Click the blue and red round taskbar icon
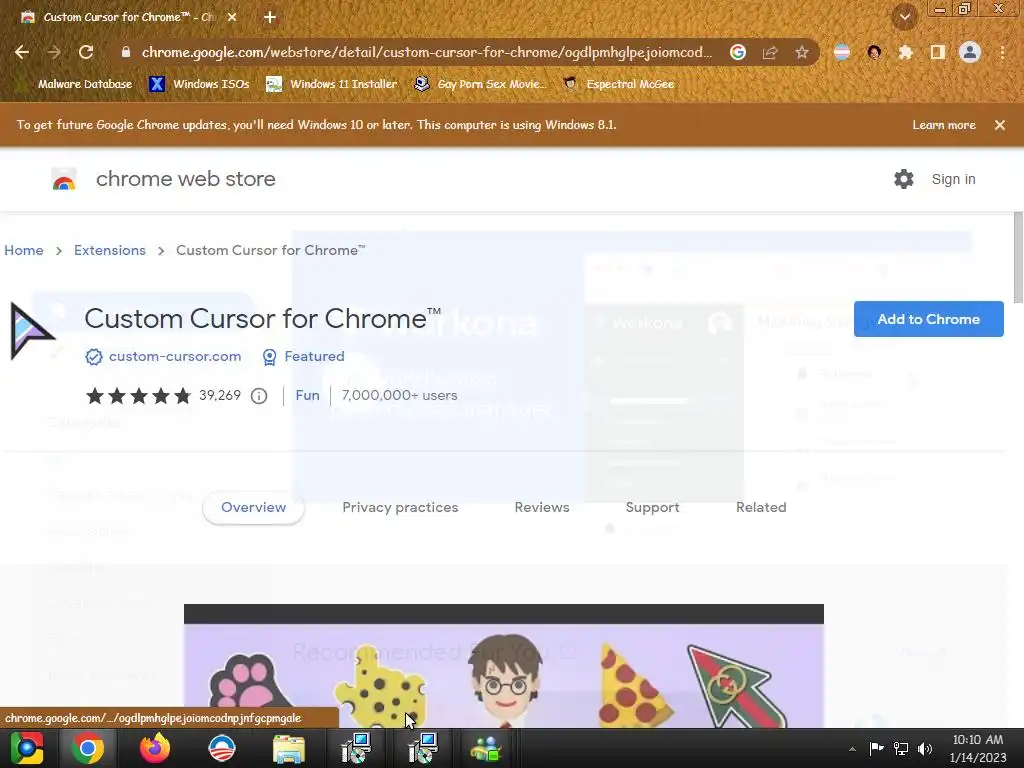1024x768 pixels. coord(221,748)
